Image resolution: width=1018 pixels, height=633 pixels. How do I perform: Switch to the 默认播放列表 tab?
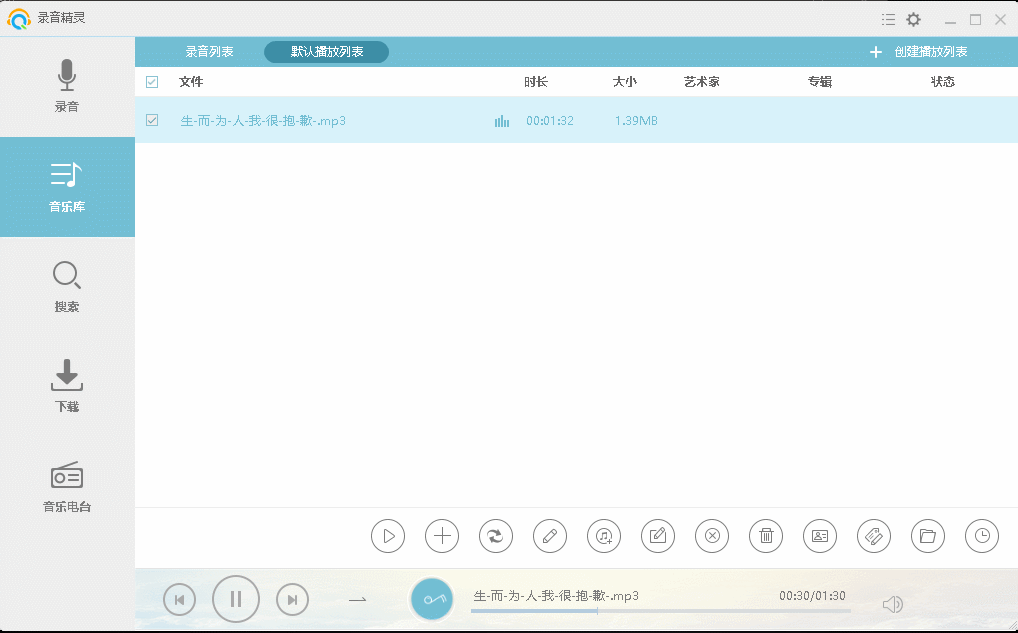point(327,52)
